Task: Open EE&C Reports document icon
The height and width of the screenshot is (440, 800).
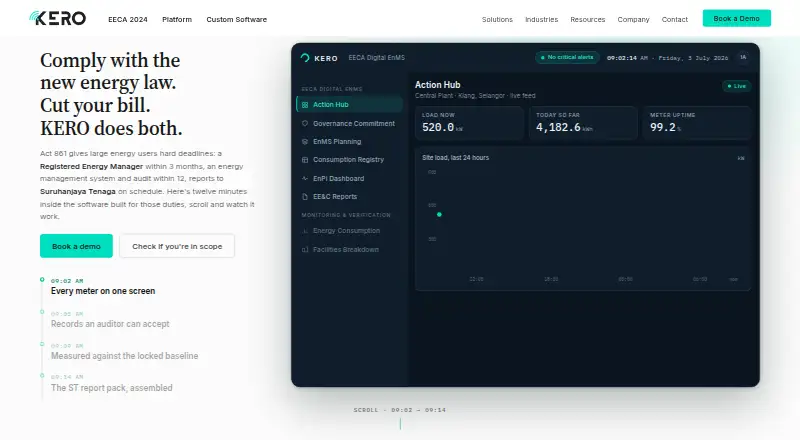Action: point(305,197)
